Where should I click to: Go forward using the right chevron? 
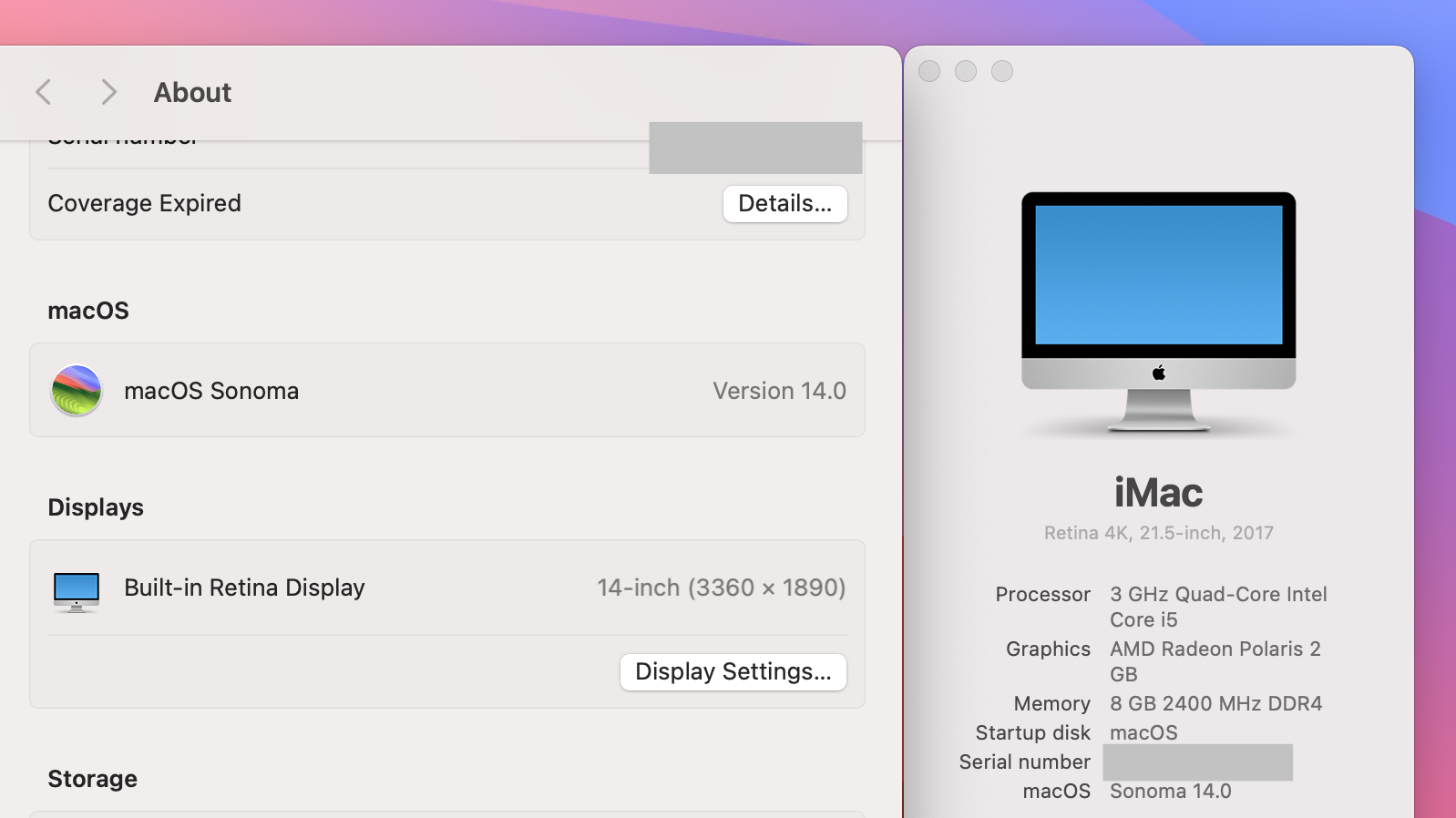[x=108, y=92]
